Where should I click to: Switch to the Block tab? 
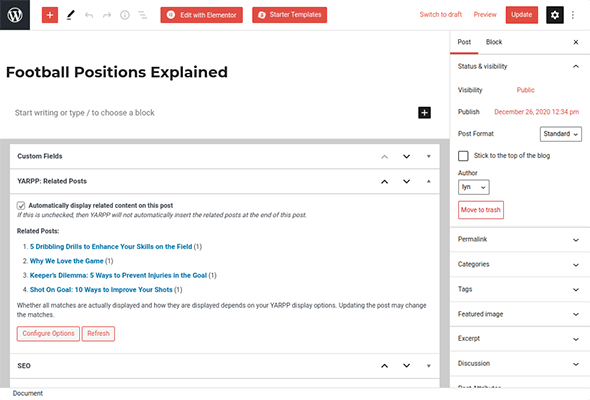coord(494,42)
